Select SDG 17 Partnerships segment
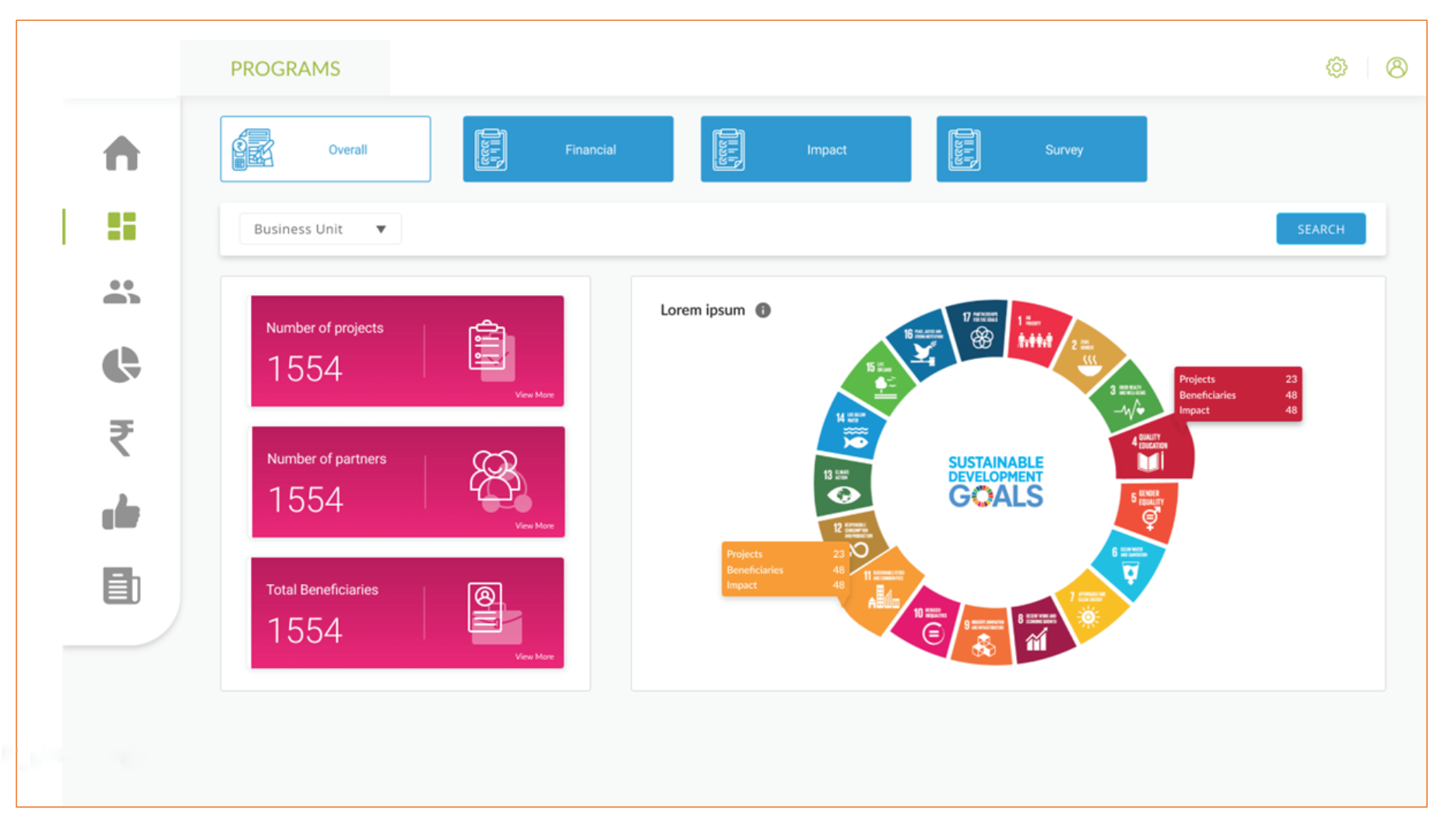This screenshot has height=819, width=1456. (x=978, y=330)
